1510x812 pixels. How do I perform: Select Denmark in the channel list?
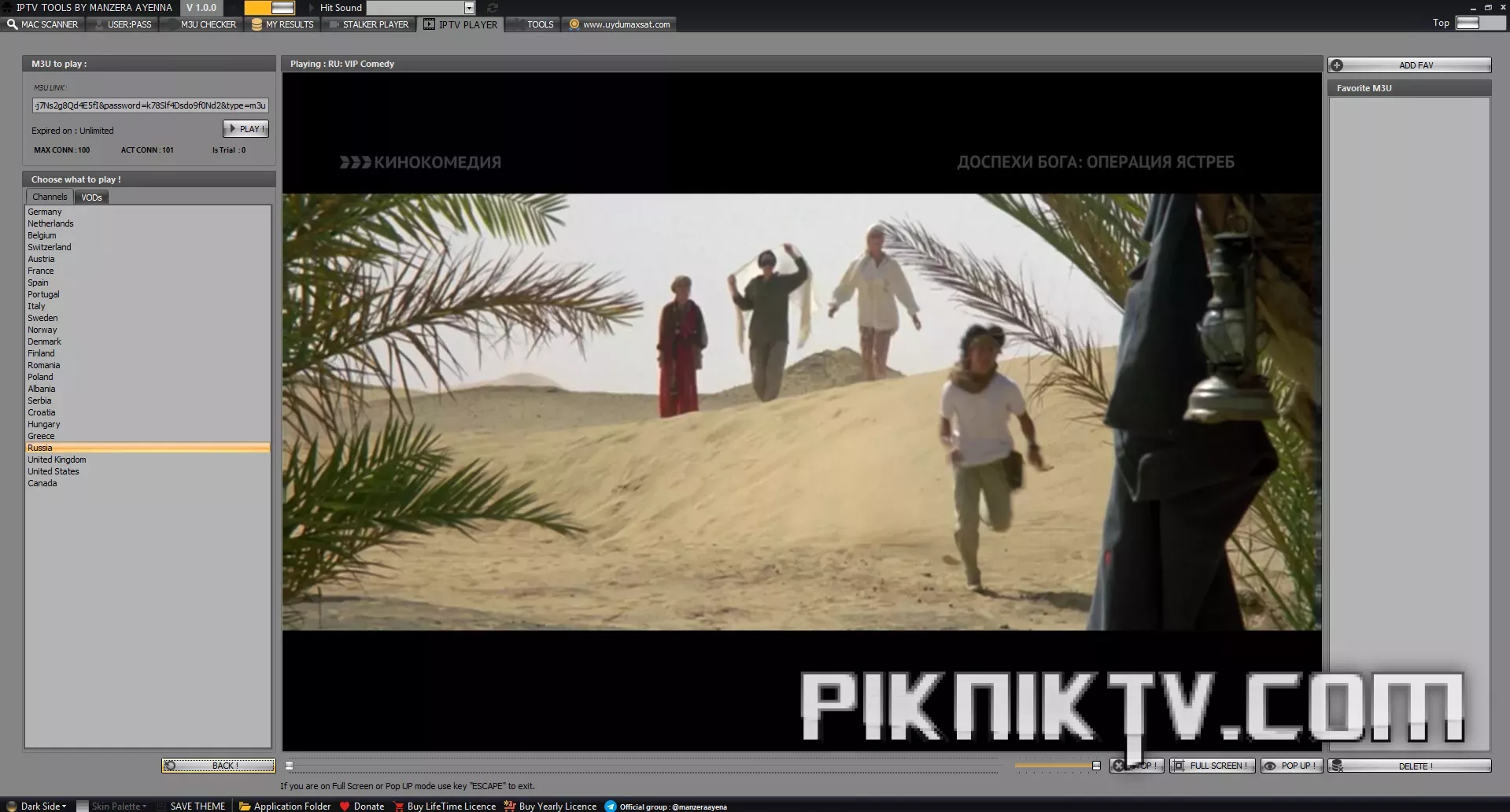tap(148, 341)
